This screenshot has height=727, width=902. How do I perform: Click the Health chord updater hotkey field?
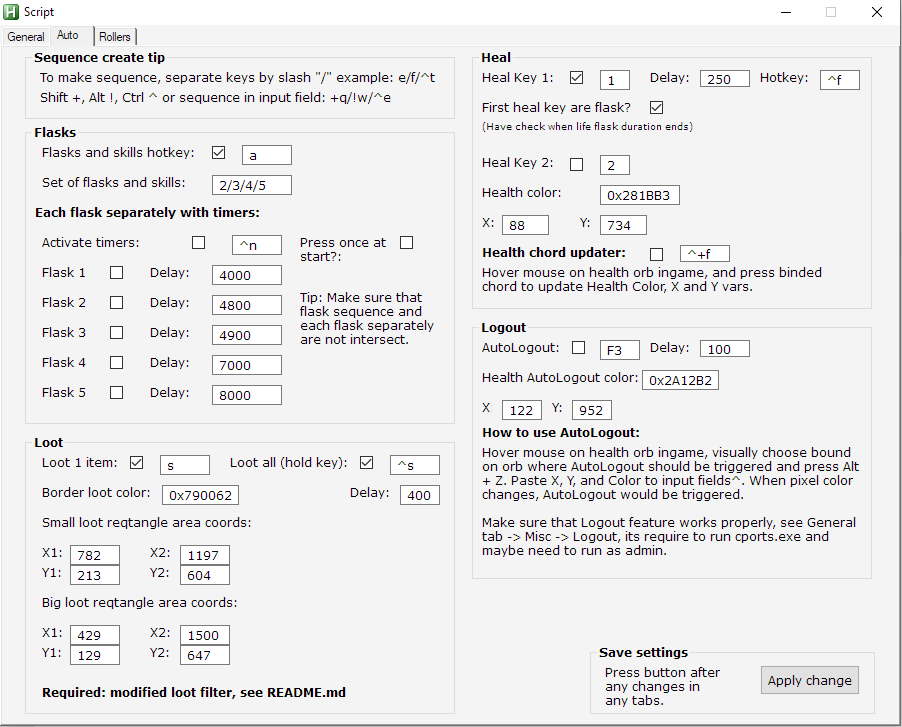[705, 254]
